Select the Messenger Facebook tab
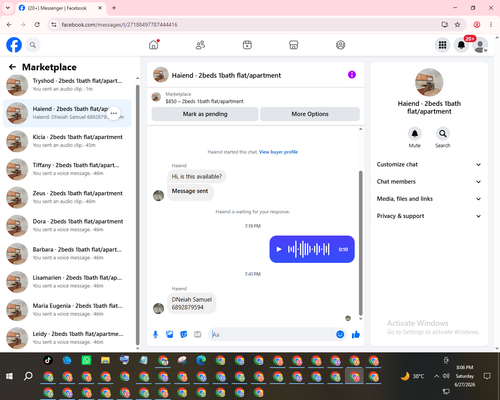Image resolution: width=500 pixels, height=400 pixels. tap(61, 8)
